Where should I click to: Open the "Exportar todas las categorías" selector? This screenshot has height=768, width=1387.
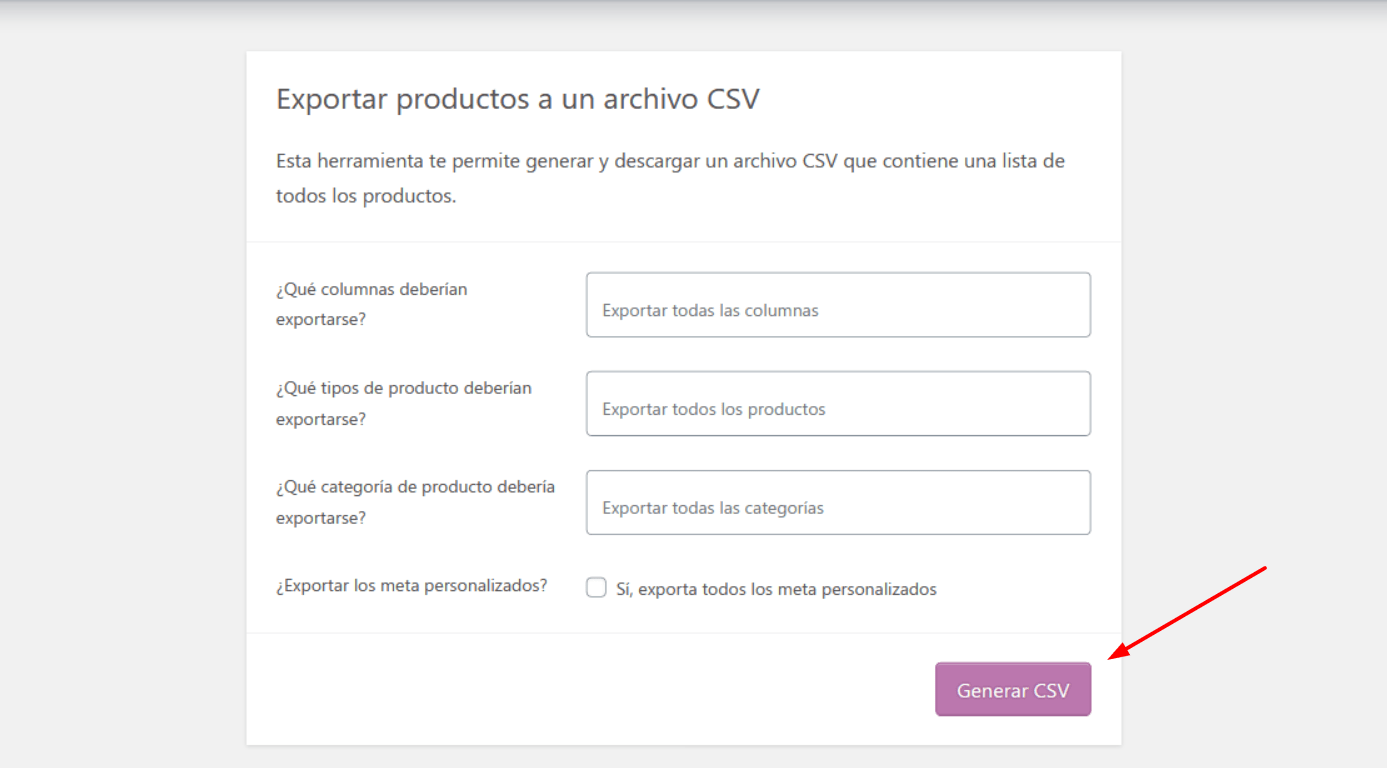click(838, 502)
